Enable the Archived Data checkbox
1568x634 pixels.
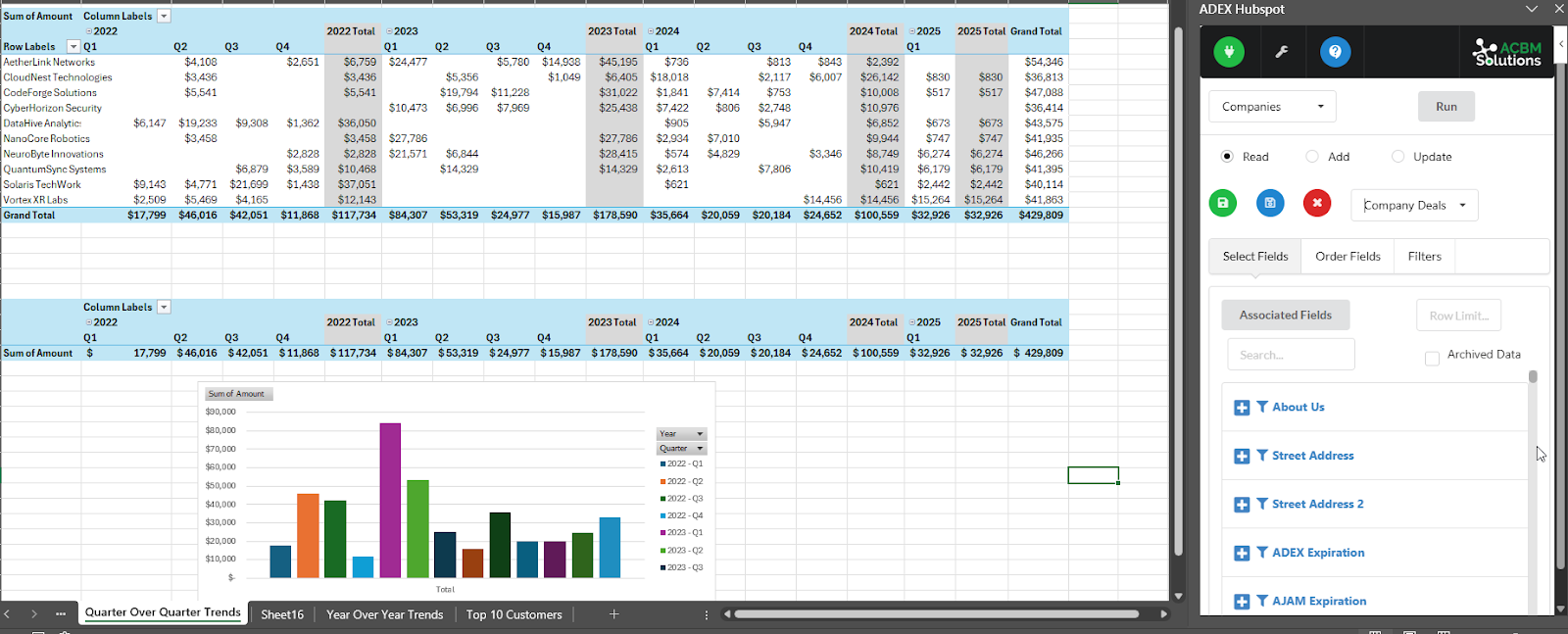tap(1432, 359)
